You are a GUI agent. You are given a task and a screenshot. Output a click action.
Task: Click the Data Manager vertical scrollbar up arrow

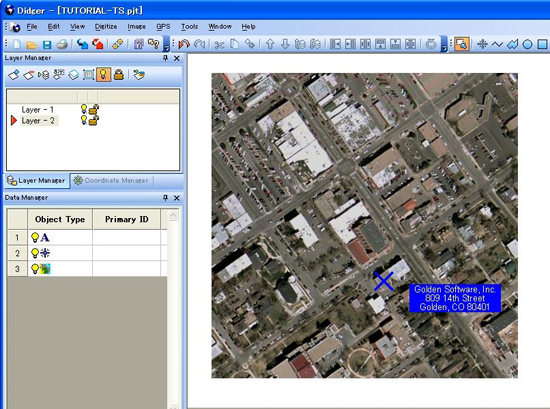pyautogui.click(x=173, y=215)
